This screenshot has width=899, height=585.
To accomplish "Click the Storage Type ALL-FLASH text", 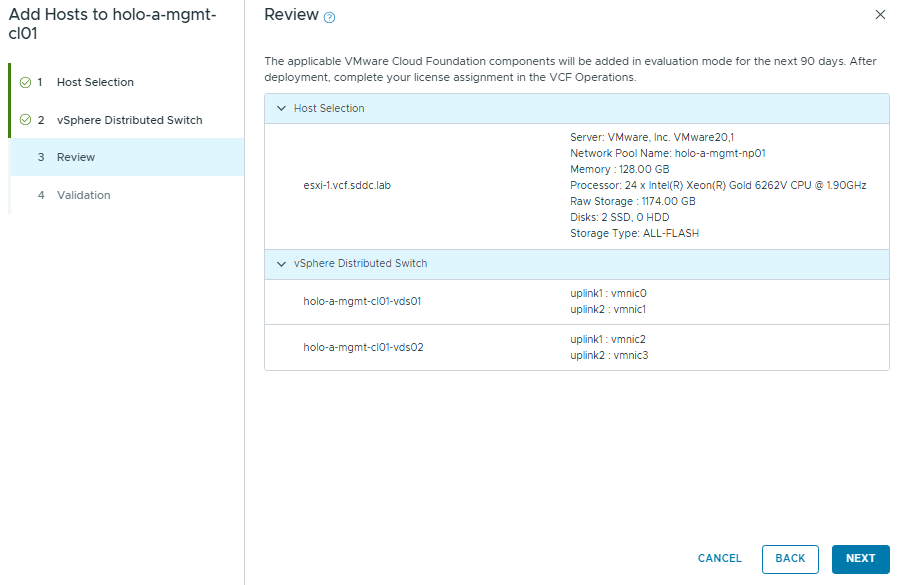I will tap(634, 233).
